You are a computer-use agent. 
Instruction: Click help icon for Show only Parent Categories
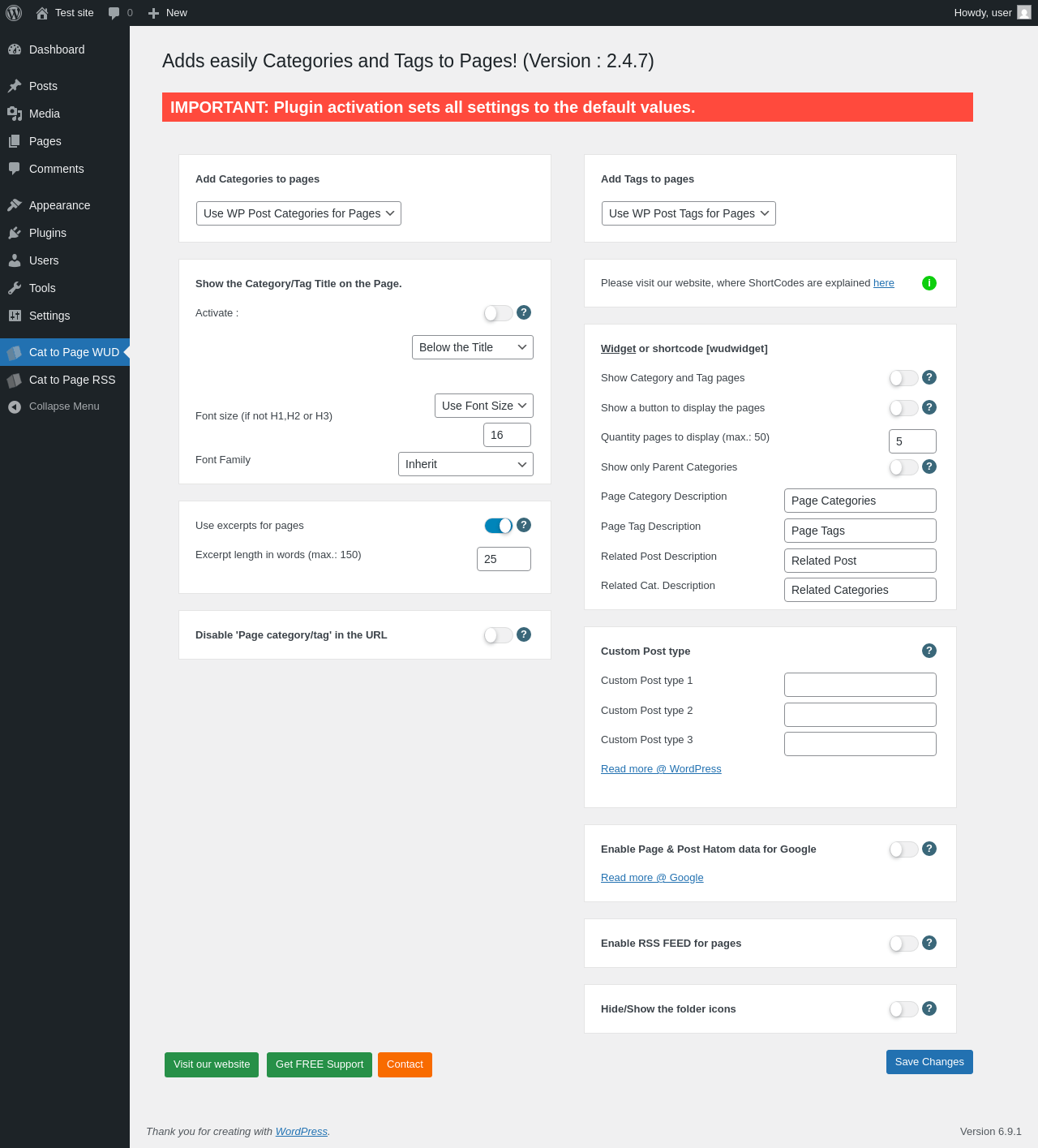(929, 467)
